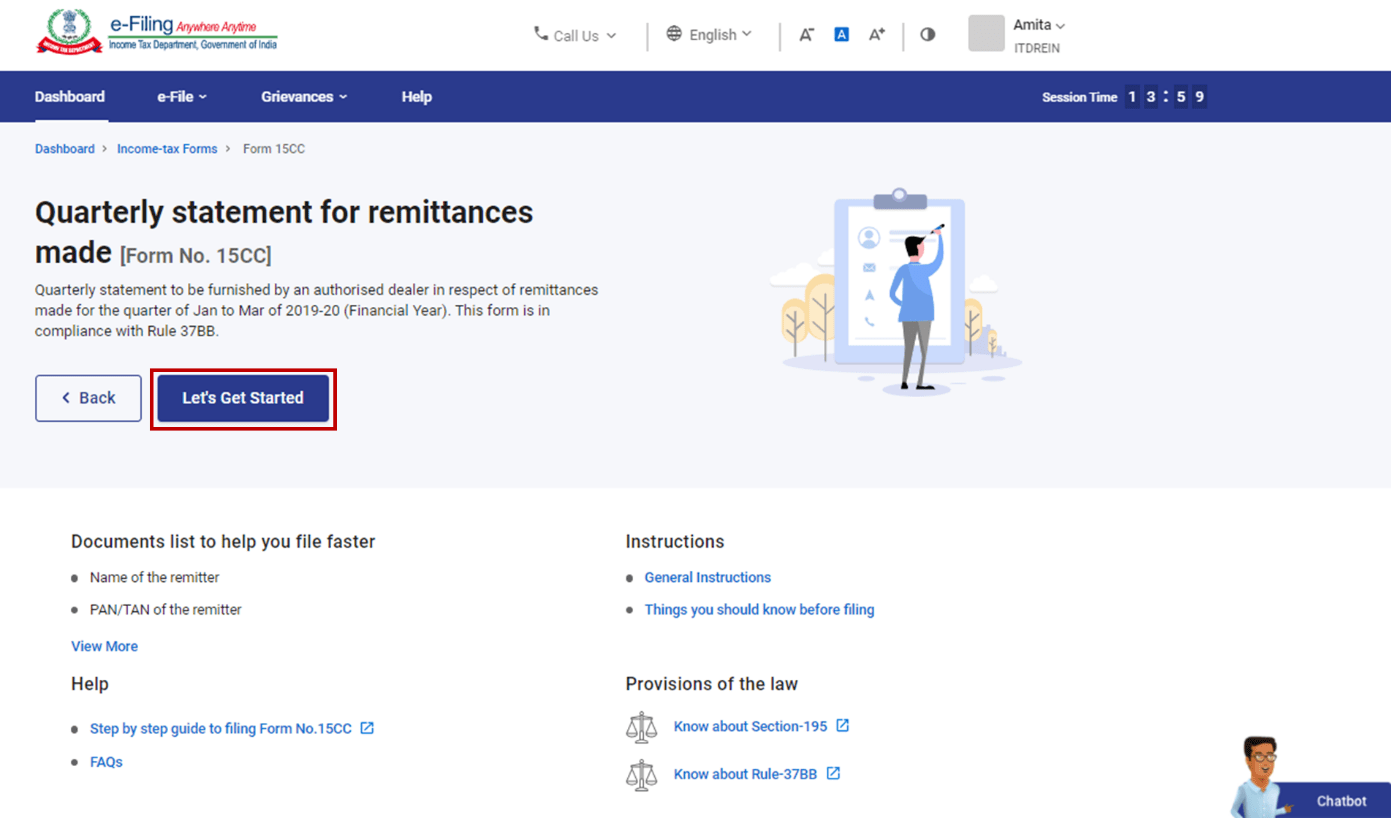Expand the Call Us dropdown
This screenshot has height=818, width=1391.
pyautogui.click(x=575, y=36)
